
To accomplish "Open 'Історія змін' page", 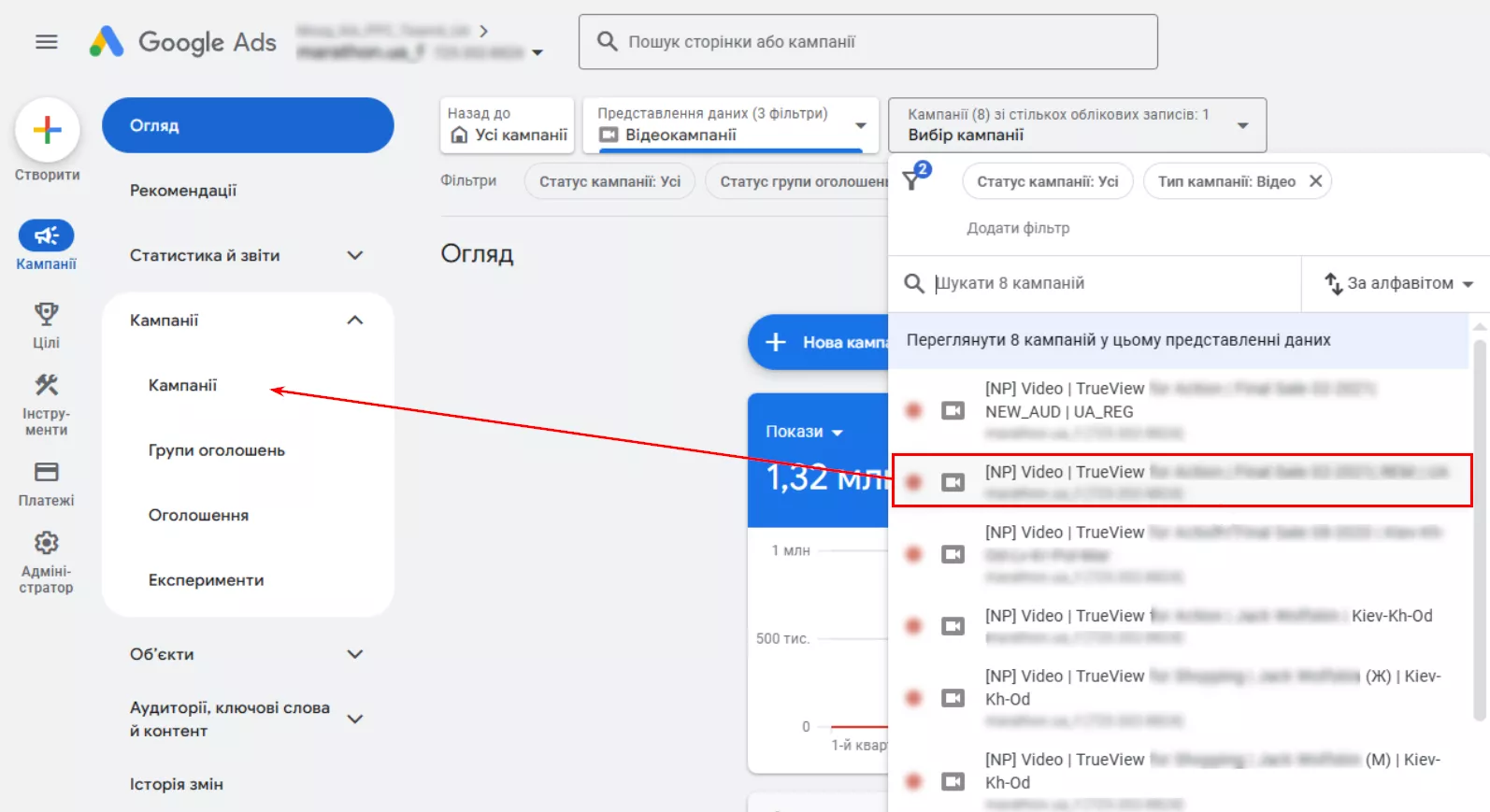I will pos(177,785).
